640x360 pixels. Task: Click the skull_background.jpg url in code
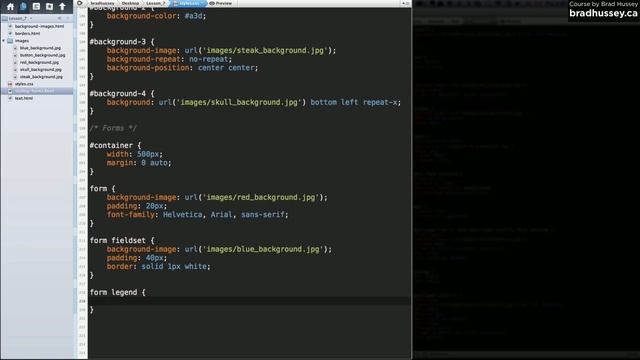click(232, 102)
